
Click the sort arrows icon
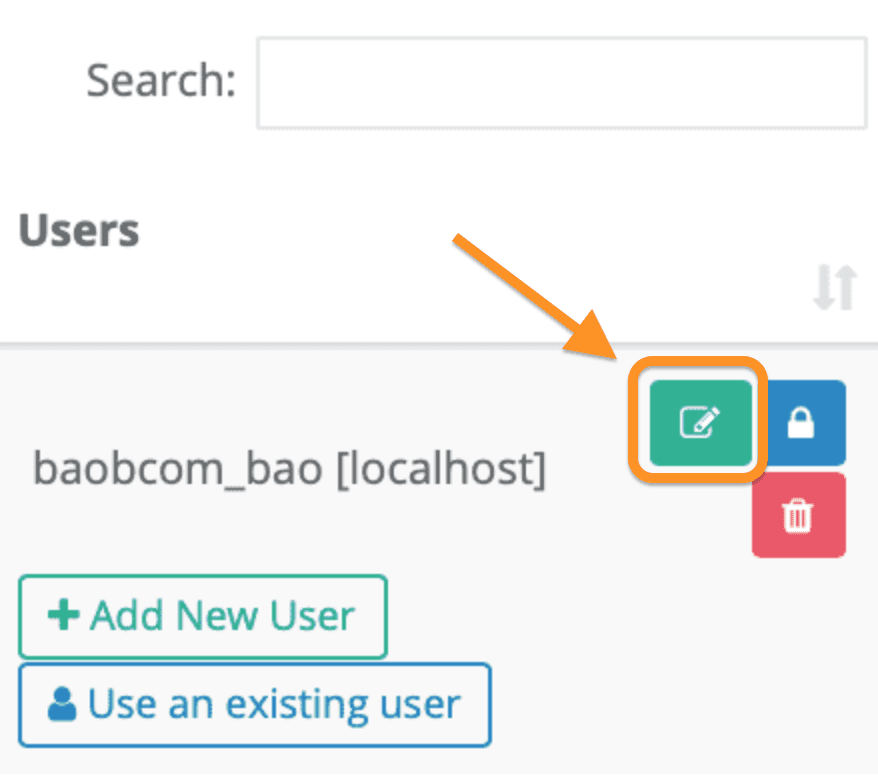[x=833, y=288]
